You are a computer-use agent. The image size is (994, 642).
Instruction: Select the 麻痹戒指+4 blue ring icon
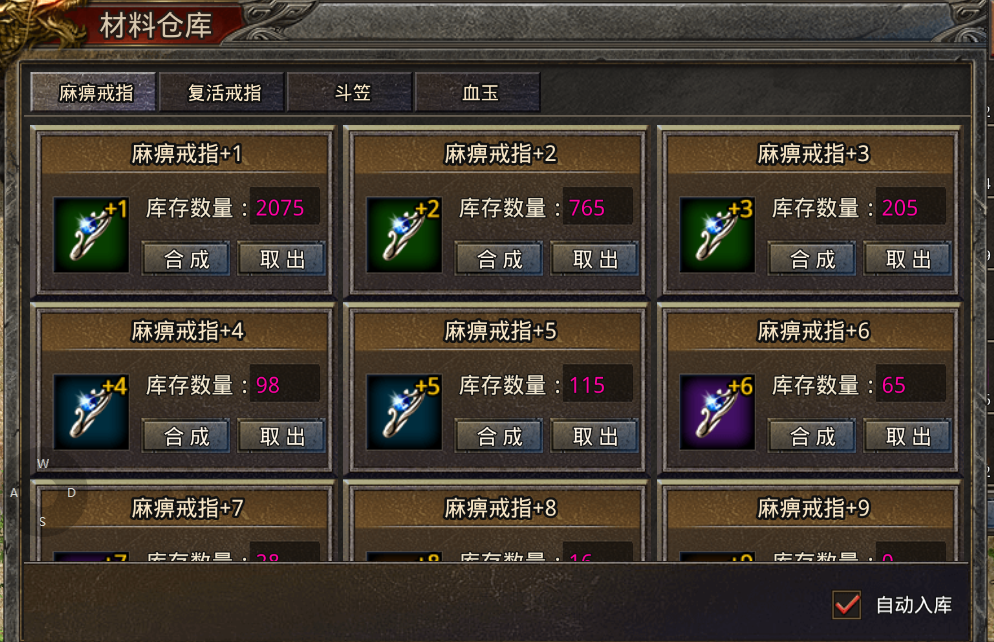coord(91,412)
